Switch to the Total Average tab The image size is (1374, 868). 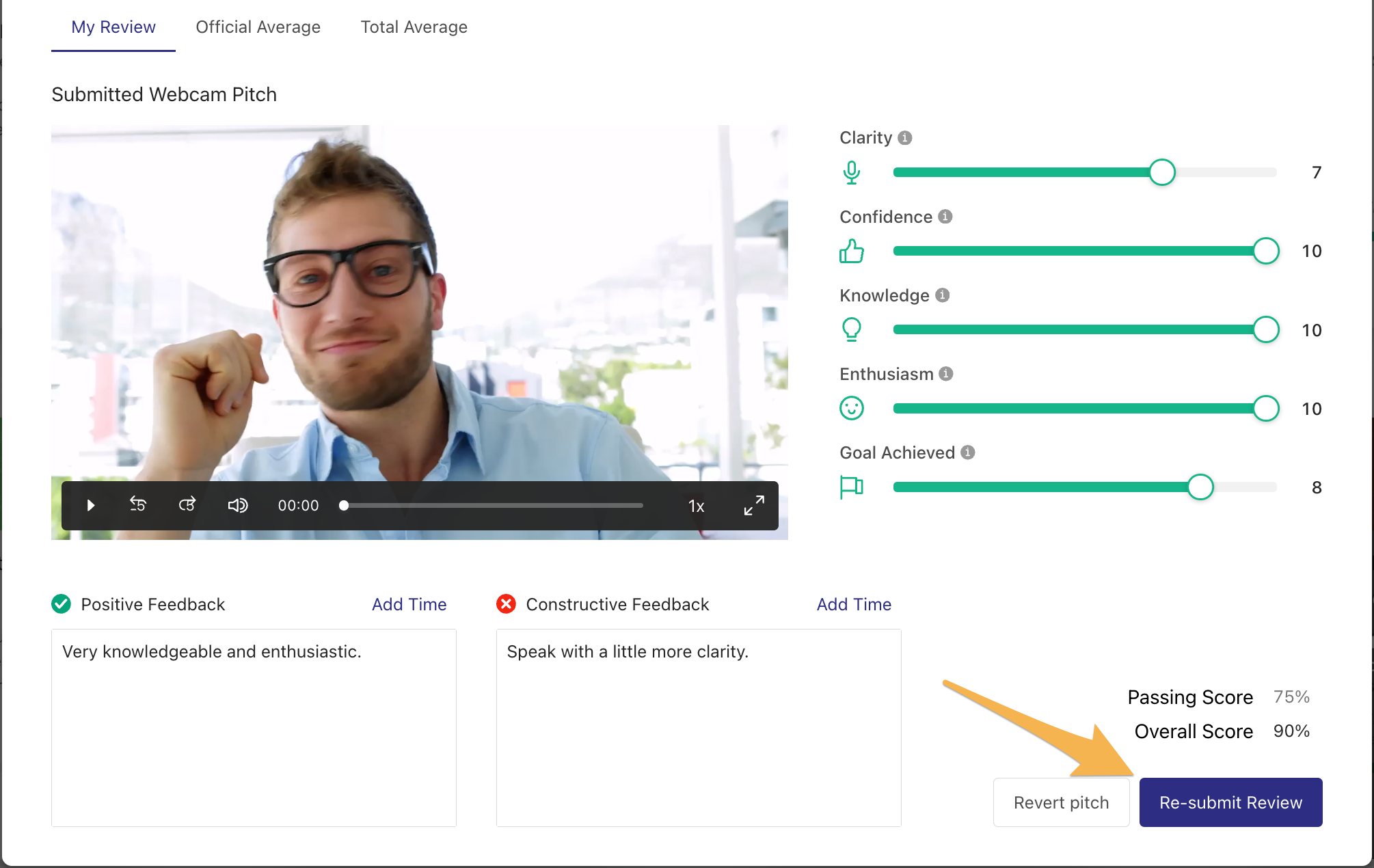pyautogui.click(x=414, y=27)
